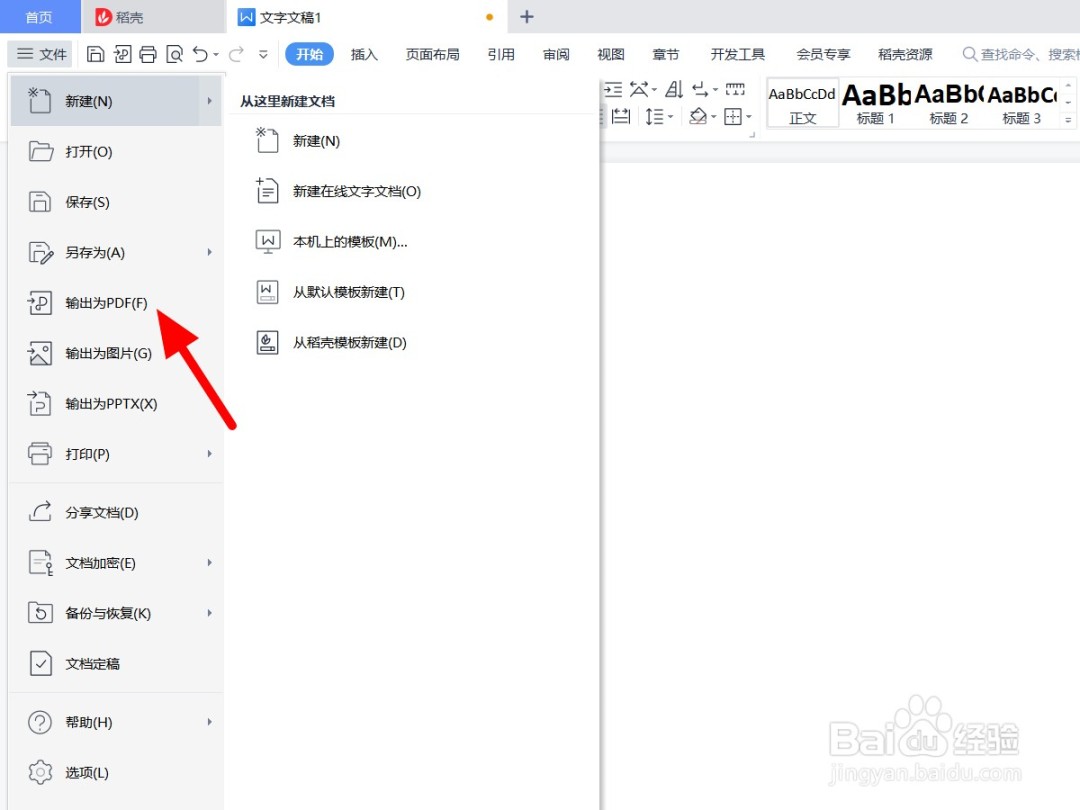1080x810 pixels.
Task: Switch to the 插入 ribbon tab
Action: coord(364,54)
